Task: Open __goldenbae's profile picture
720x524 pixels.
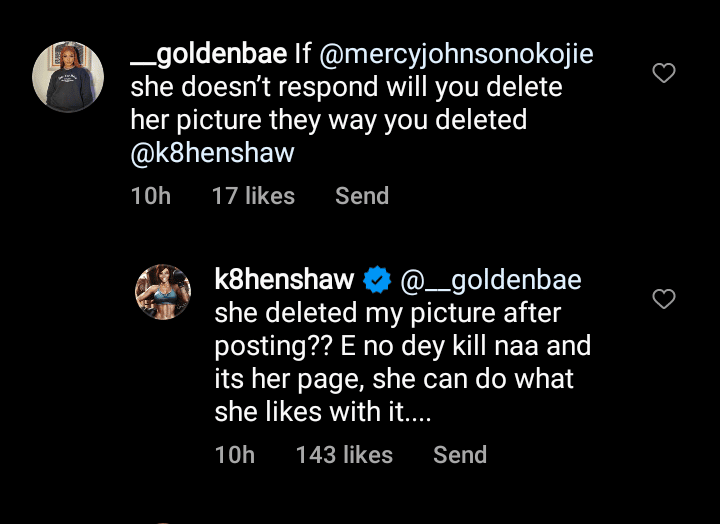Action: pos(68,75)
